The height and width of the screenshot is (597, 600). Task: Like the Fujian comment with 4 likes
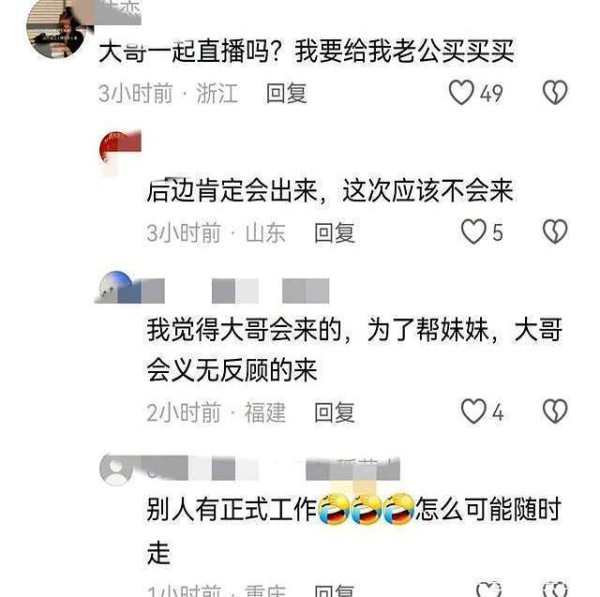[473, 411]
